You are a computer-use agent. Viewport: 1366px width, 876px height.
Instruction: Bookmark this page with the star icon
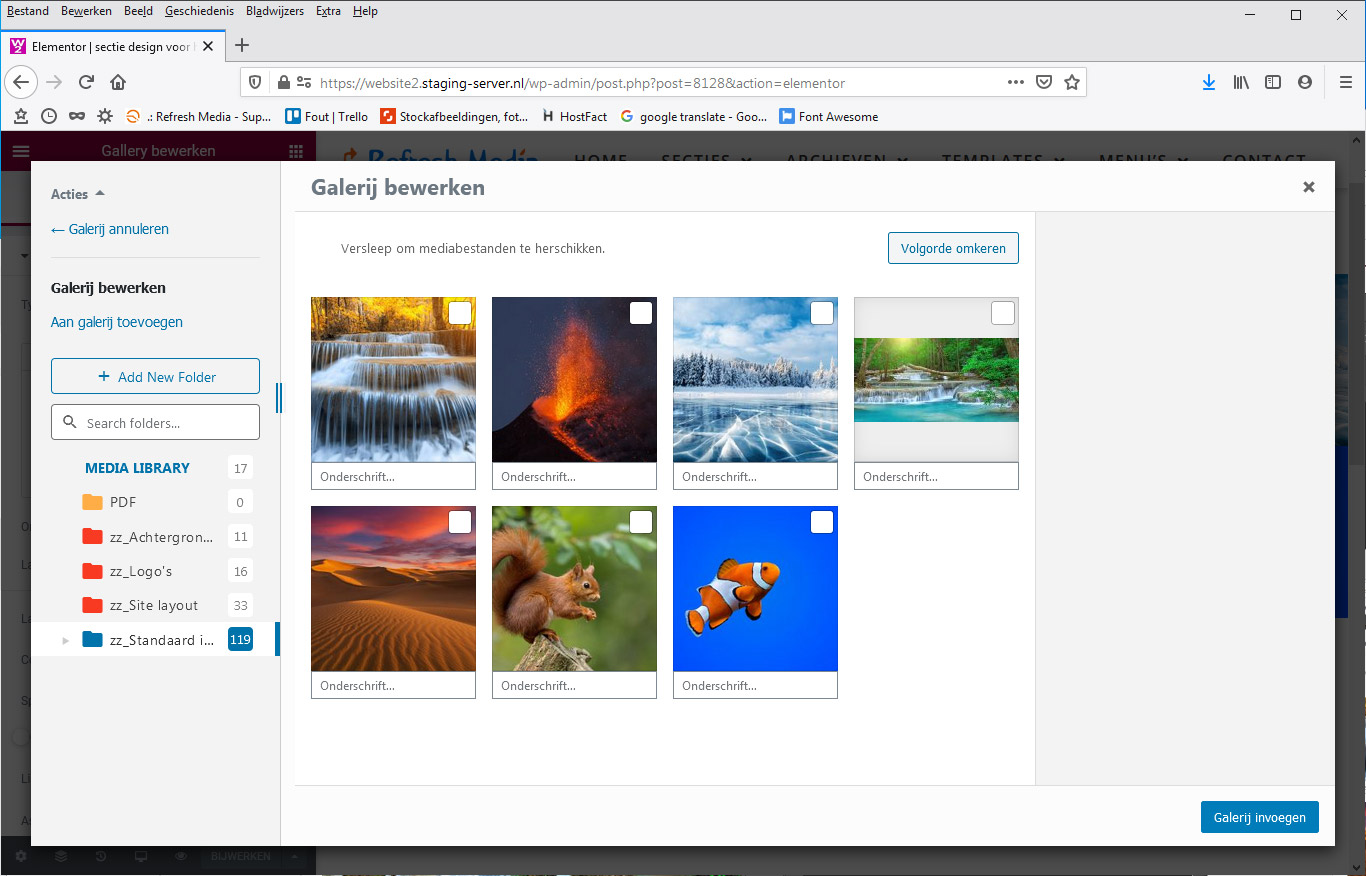(x=1072, y=82)
